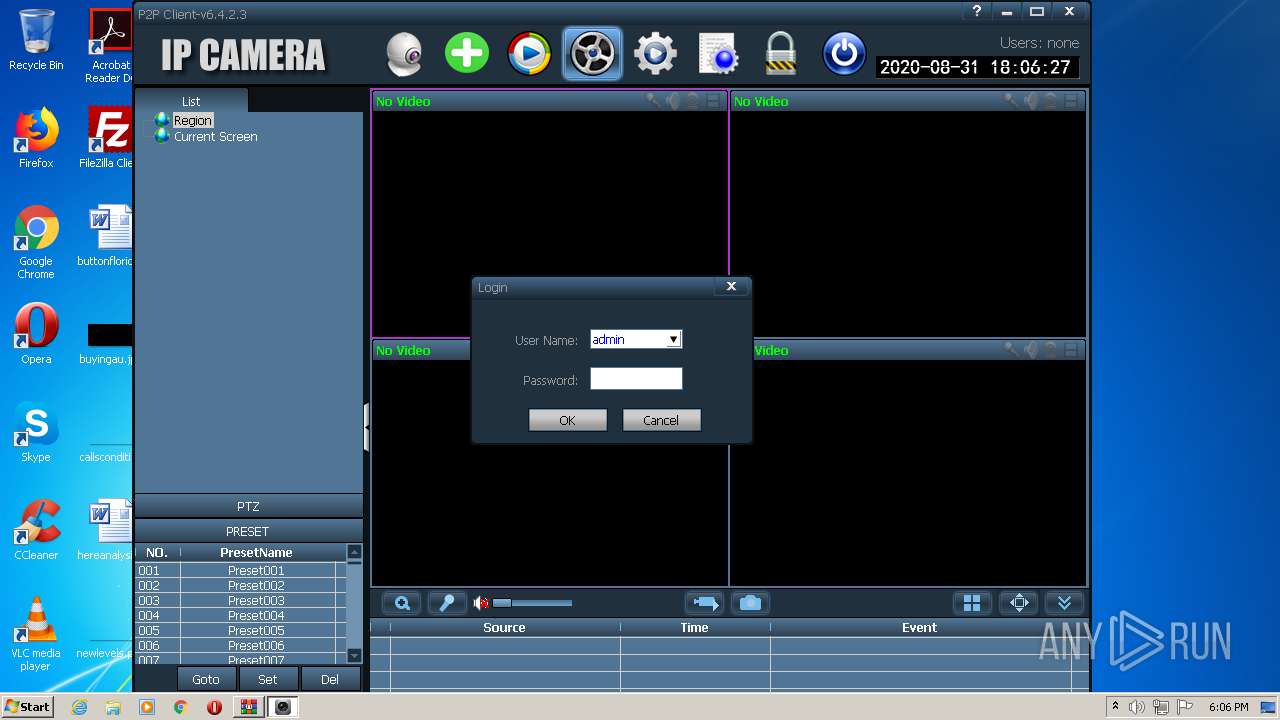1280x720 pixels.
Task: Click the zoom magnifier icon below video
Action: pyautogui.click(x=402, y=603)
